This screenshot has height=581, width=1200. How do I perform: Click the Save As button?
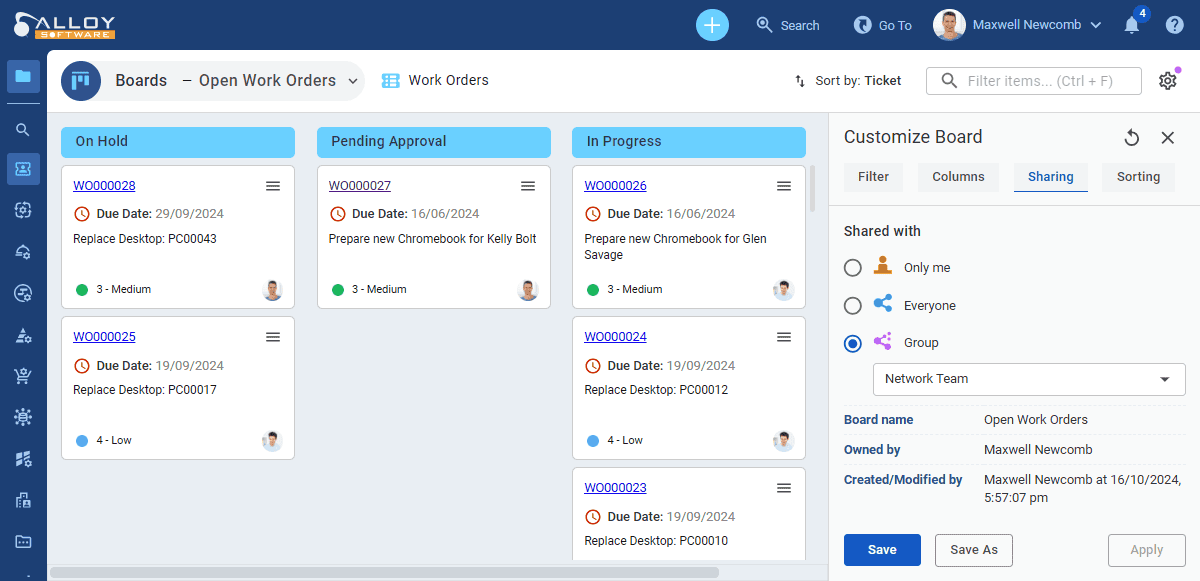click(974, 550)
